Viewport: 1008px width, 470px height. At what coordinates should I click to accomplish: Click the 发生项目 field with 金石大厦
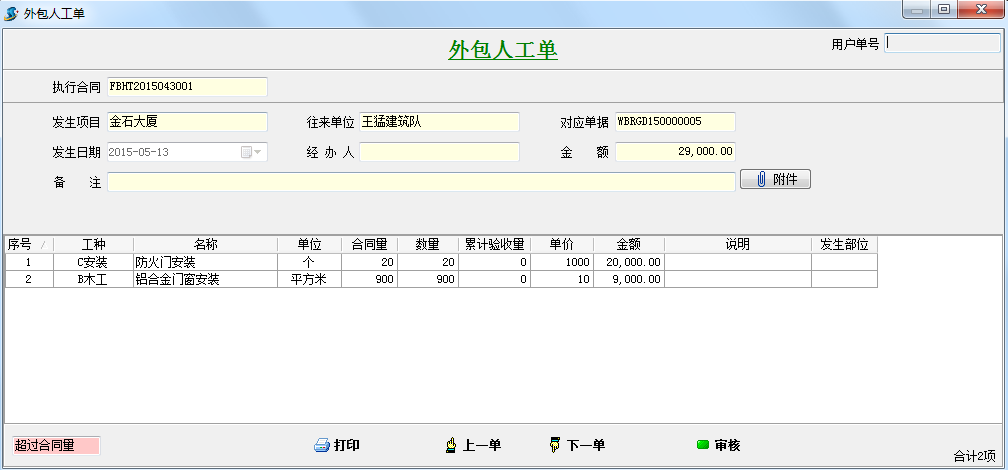pos(187,122)
